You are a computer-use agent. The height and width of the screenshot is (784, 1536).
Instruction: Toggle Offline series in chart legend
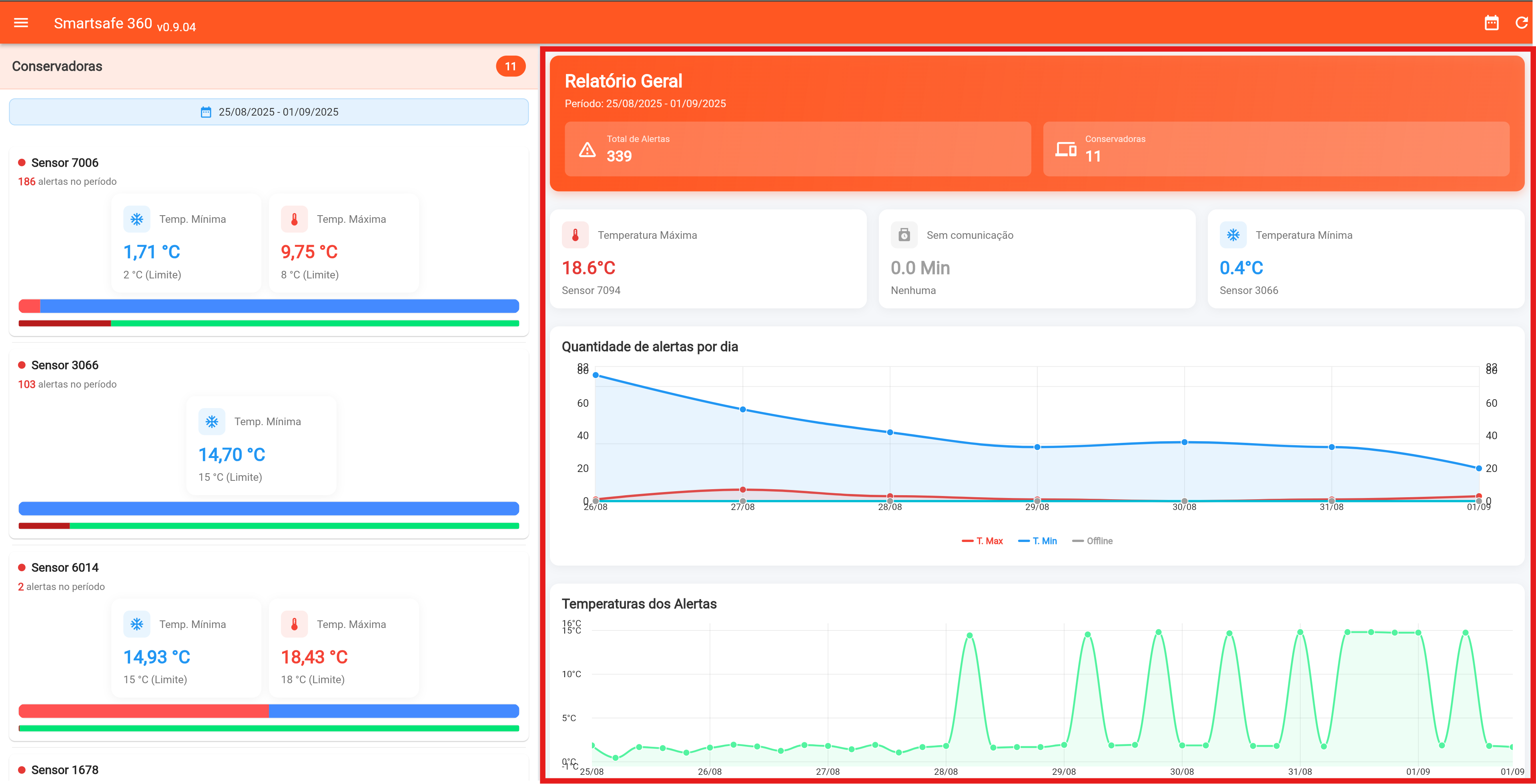(1093, 541)
